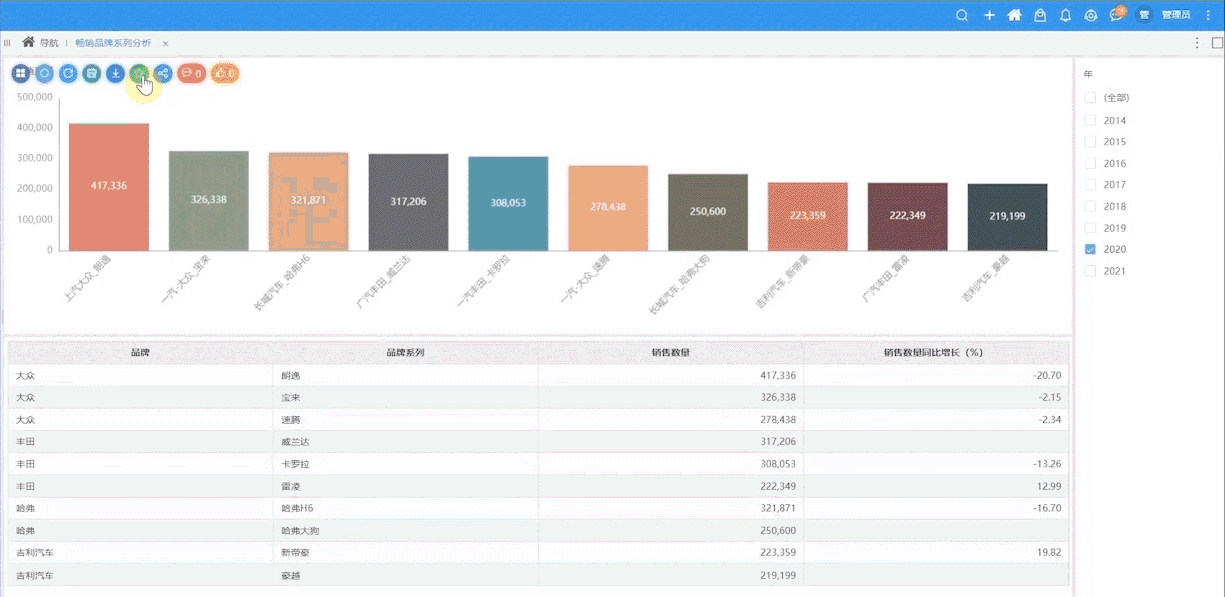Click the square fullscreen icon in tab bar
The width and height of the screenshot is (1225, 597).
point(1217,43)
